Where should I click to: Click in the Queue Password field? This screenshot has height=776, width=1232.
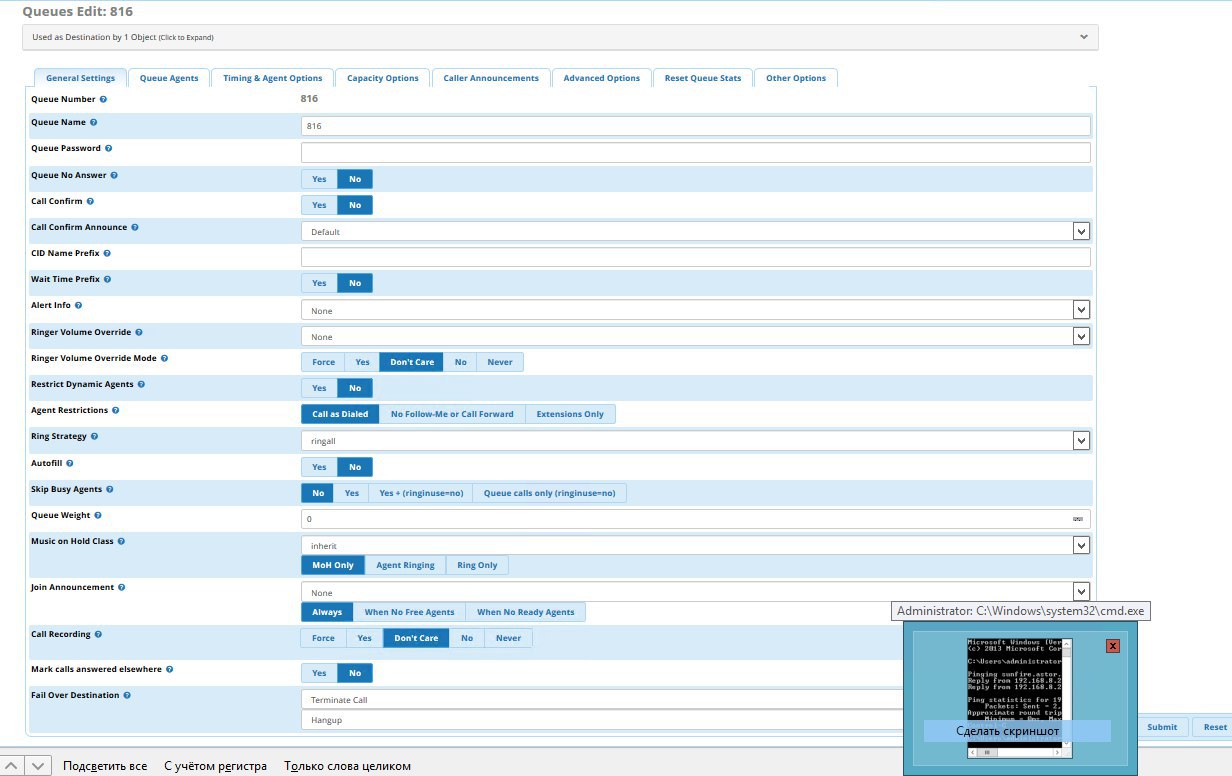[x=695, y=153]
